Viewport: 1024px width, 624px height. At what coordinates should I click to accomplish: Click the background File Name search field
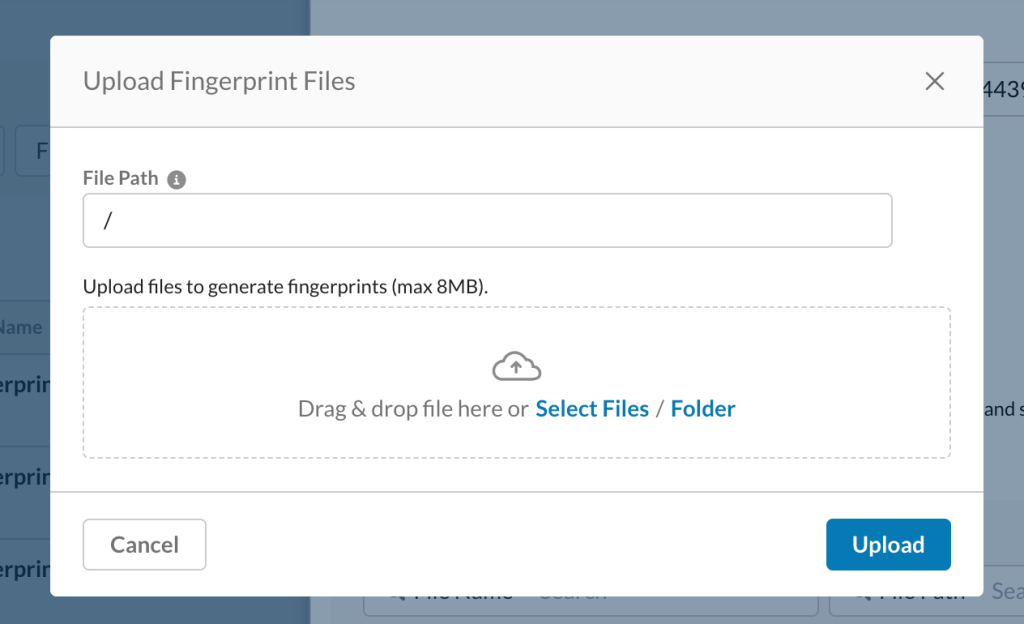590,605
